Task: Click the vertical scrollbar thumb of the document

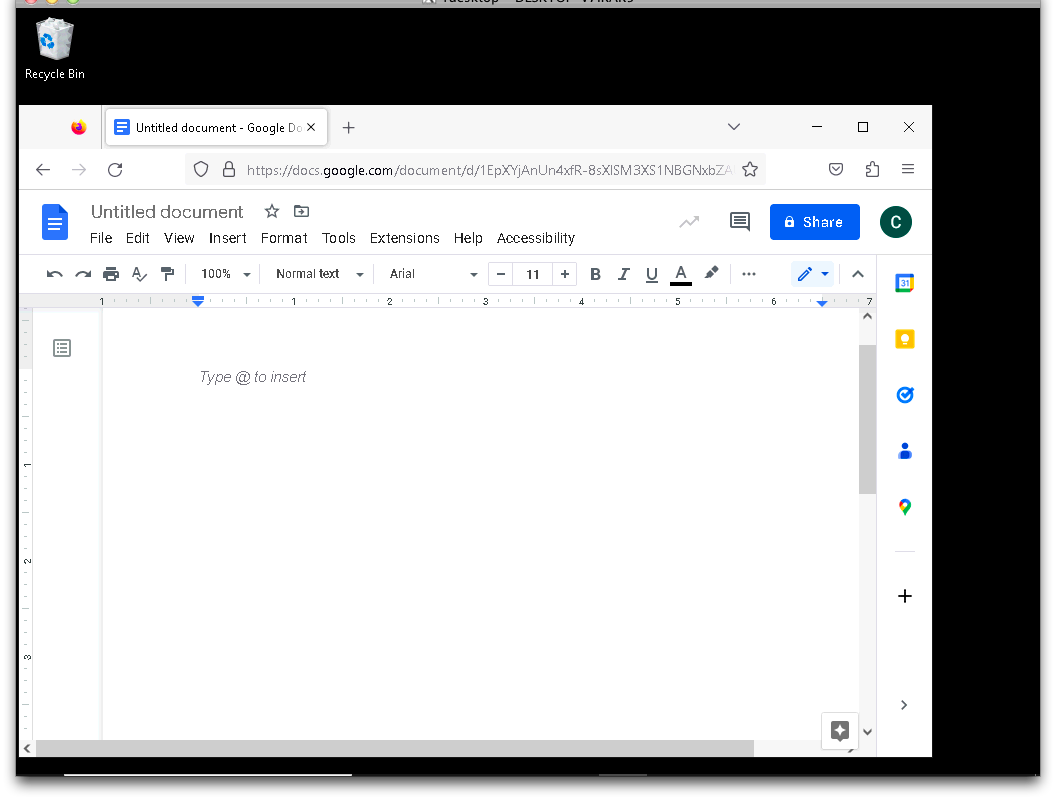Action: (867, 420)
